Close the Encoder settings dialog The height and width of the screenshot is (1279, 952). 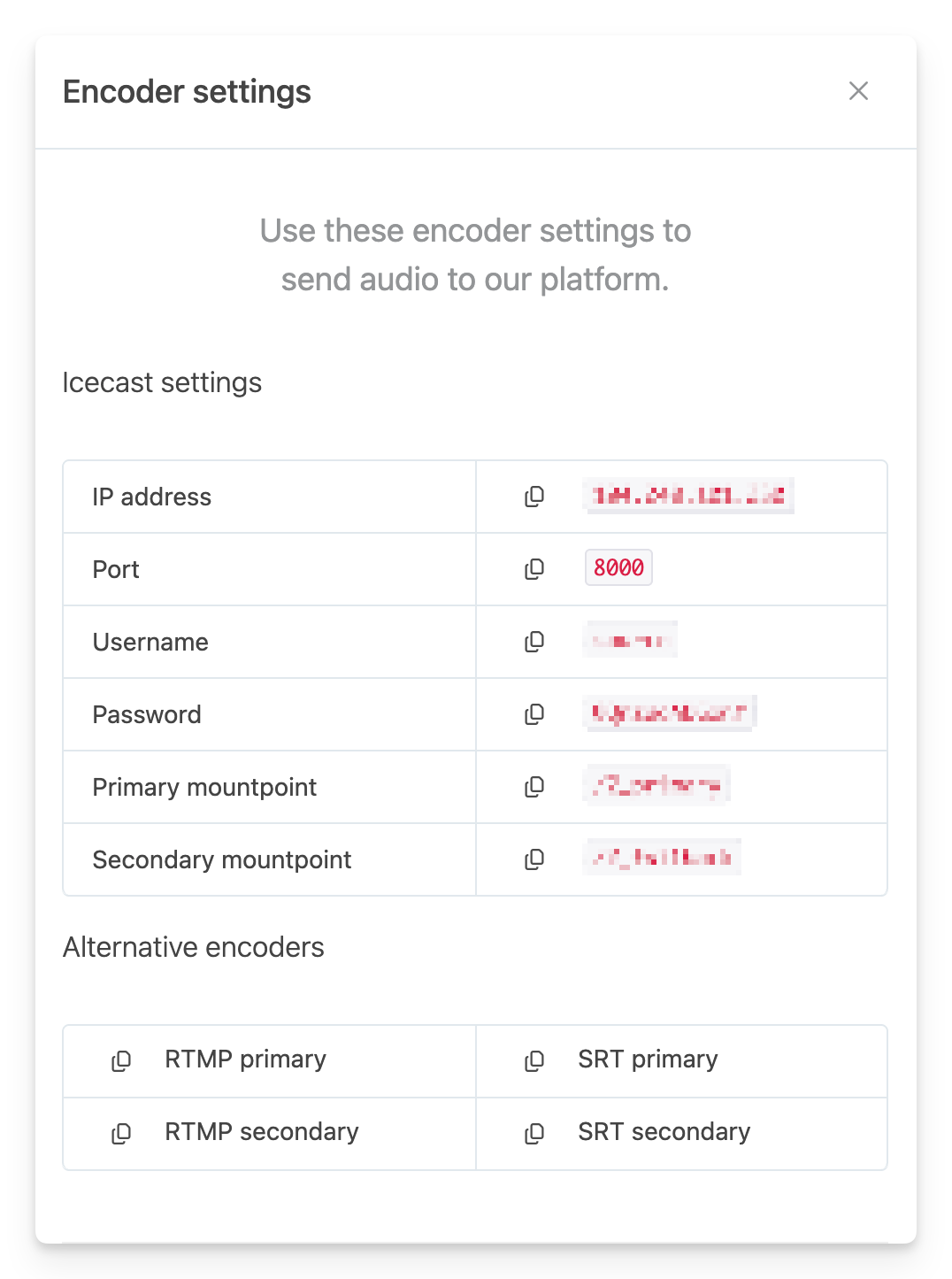pos(858,91)
